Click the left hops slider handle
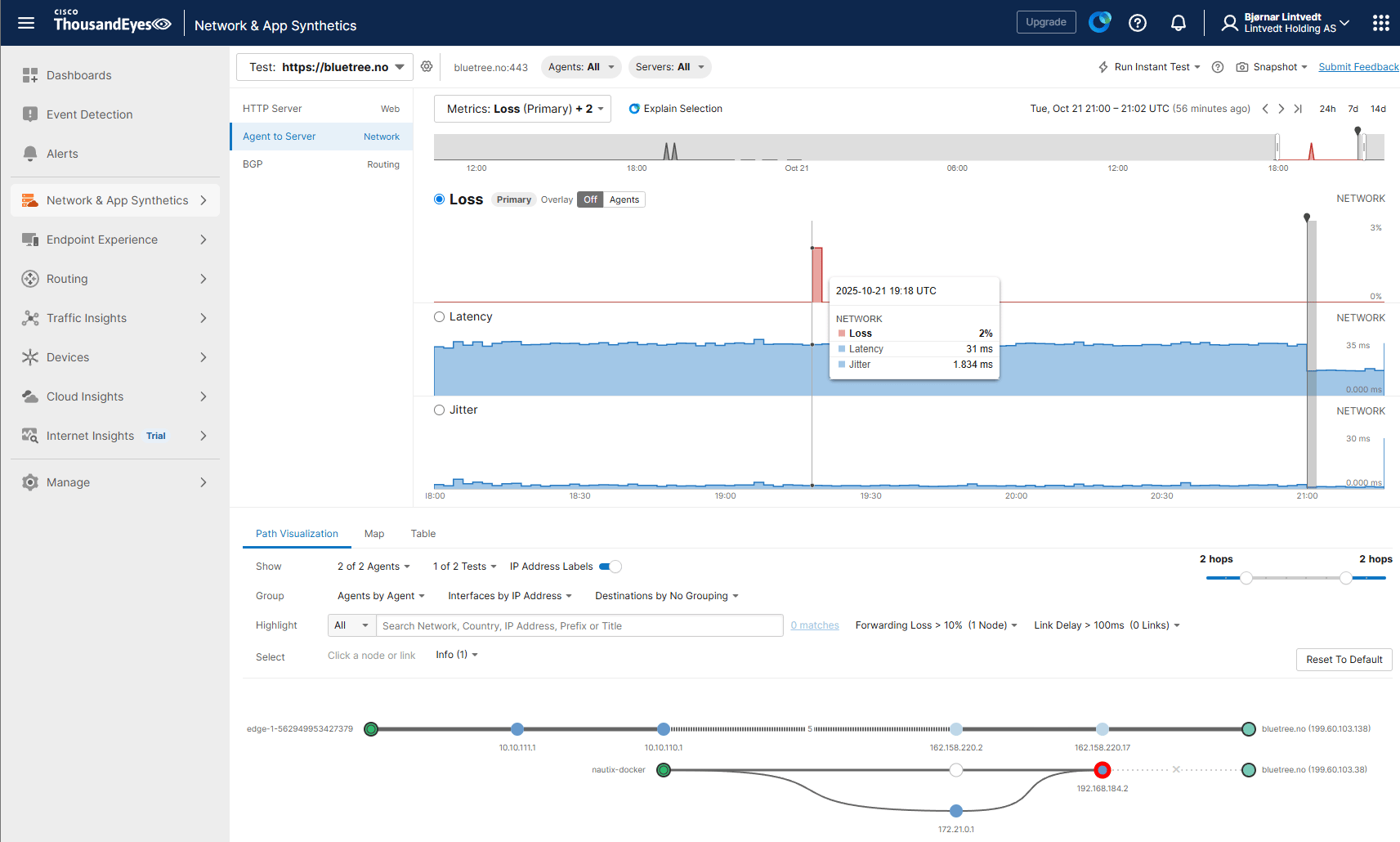The height and width of the screenshot is (842, 1400). (1246, 578)
